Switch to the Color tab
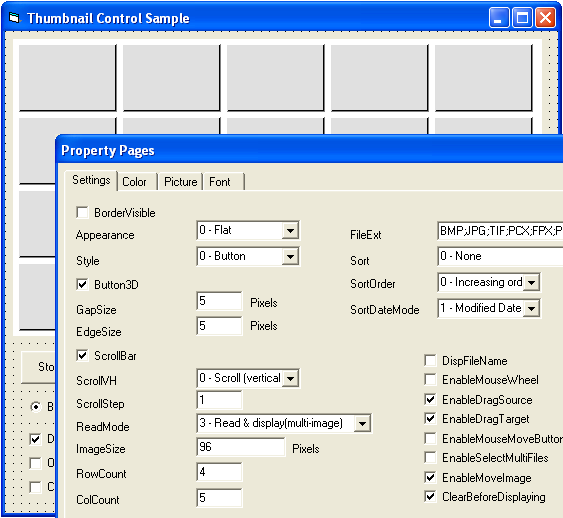Image resolution: width=563 pixels, height=518 pixels. click(x=137, y=182)
